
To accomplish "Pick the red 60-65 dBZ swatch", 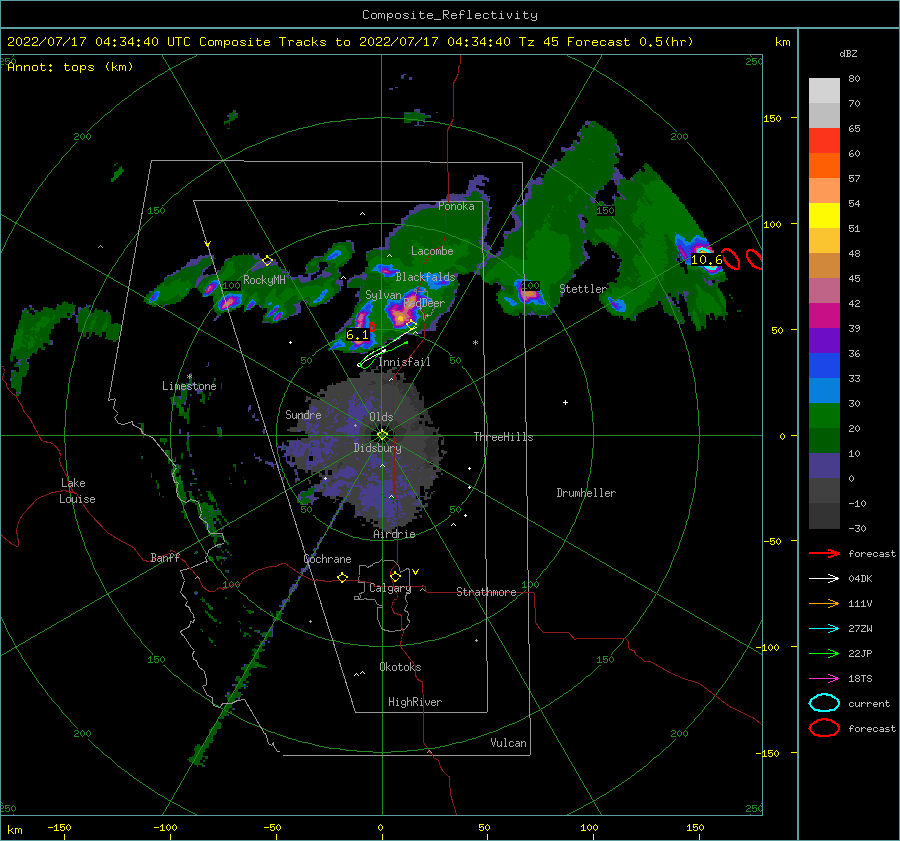I will [x=824, y=141].
